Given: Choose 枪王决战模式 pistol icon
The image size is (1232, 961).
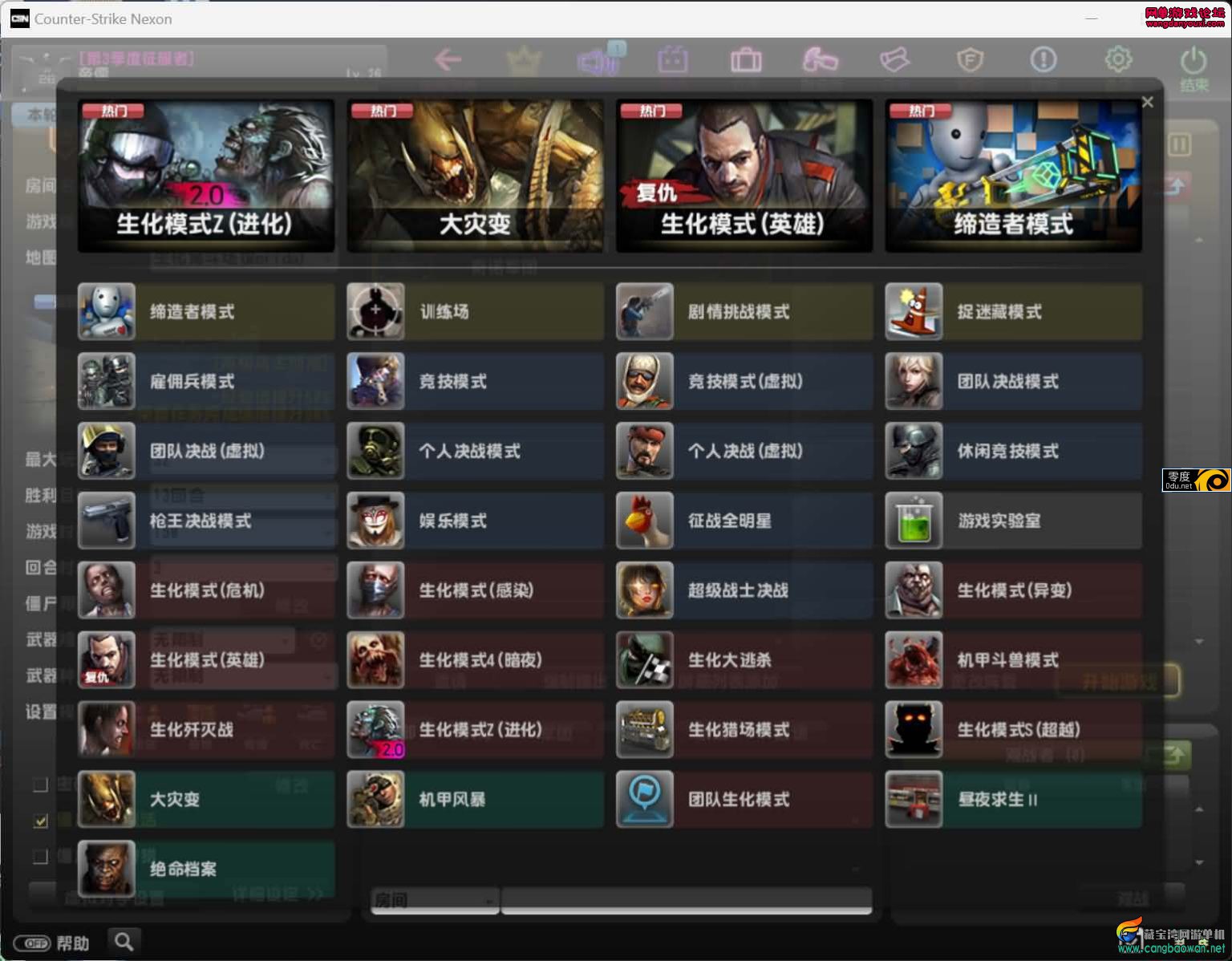Looking at the screenshot, I should 107,521.
